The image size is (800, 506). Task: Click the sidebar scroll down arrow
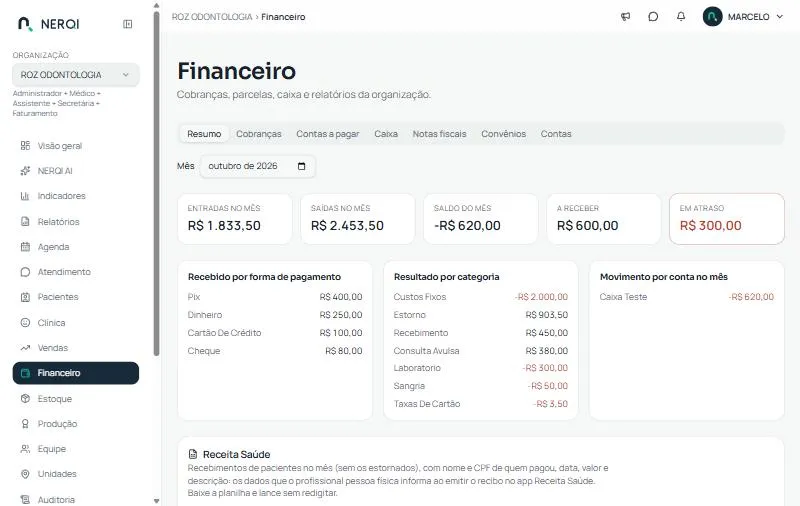click(156, 501)
